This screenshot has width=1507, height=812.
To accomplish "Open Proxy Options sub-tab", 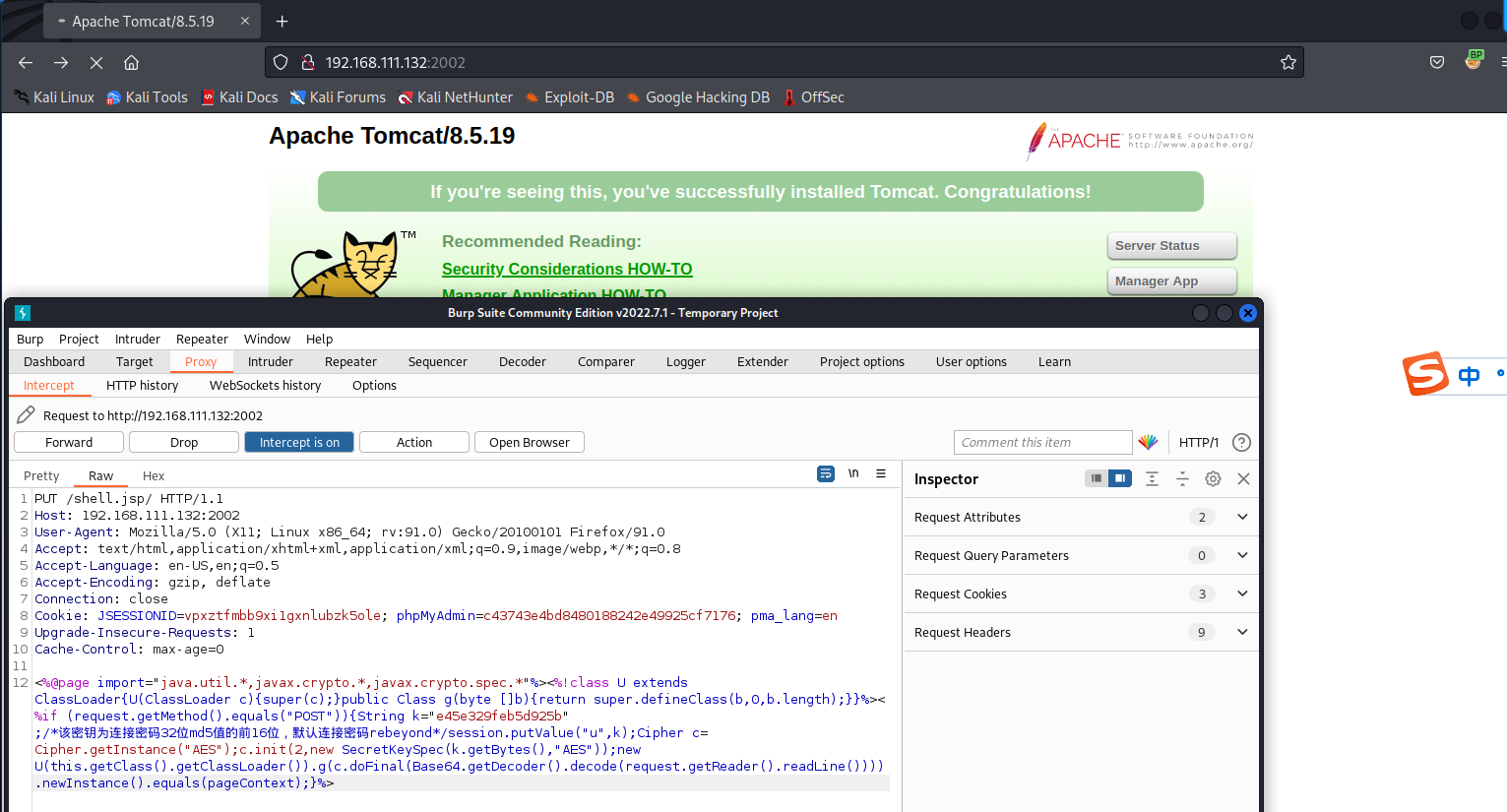I will click(374, 385).
